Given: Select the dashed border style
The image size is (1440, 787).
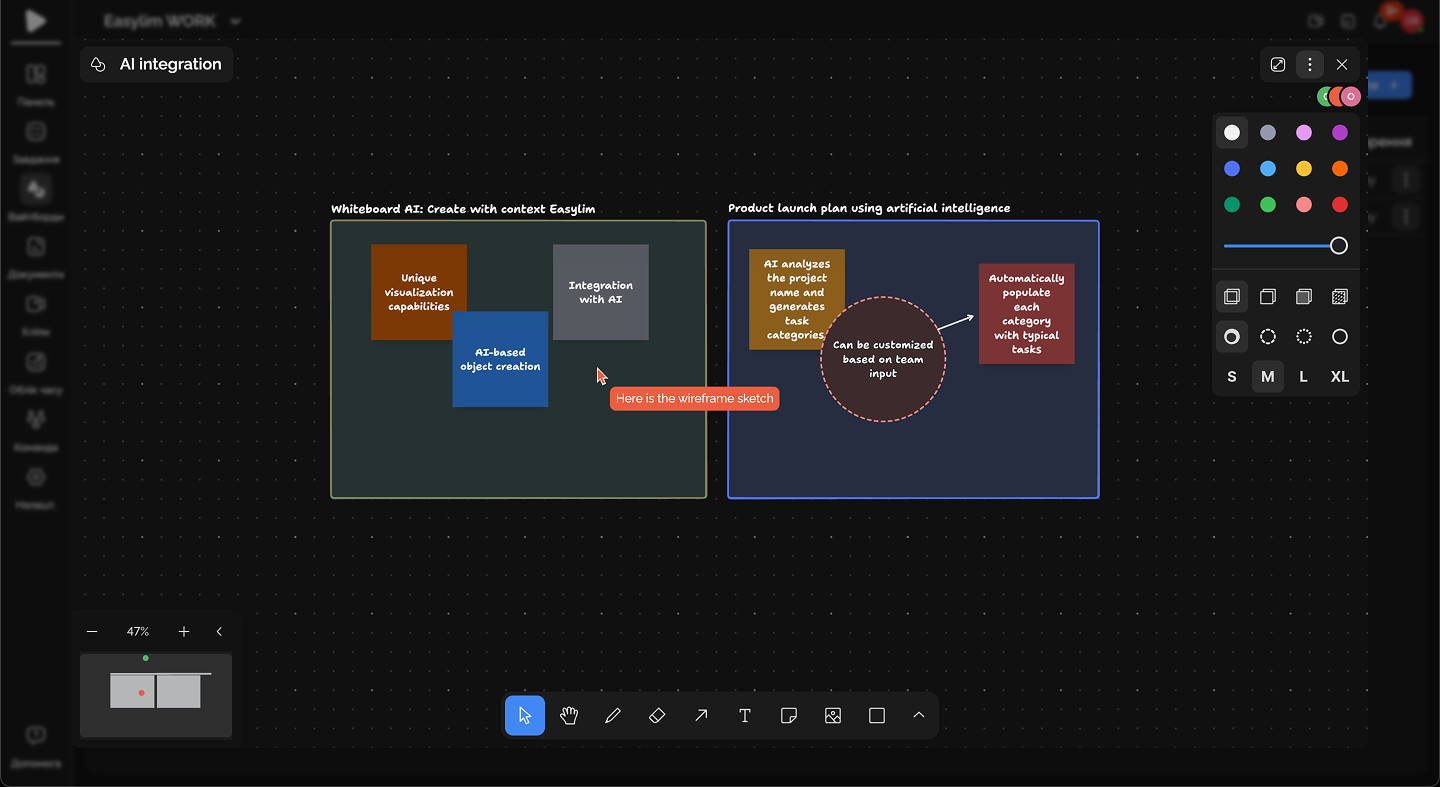Looking at the screenshot, I should click(x=1268, y=337).
